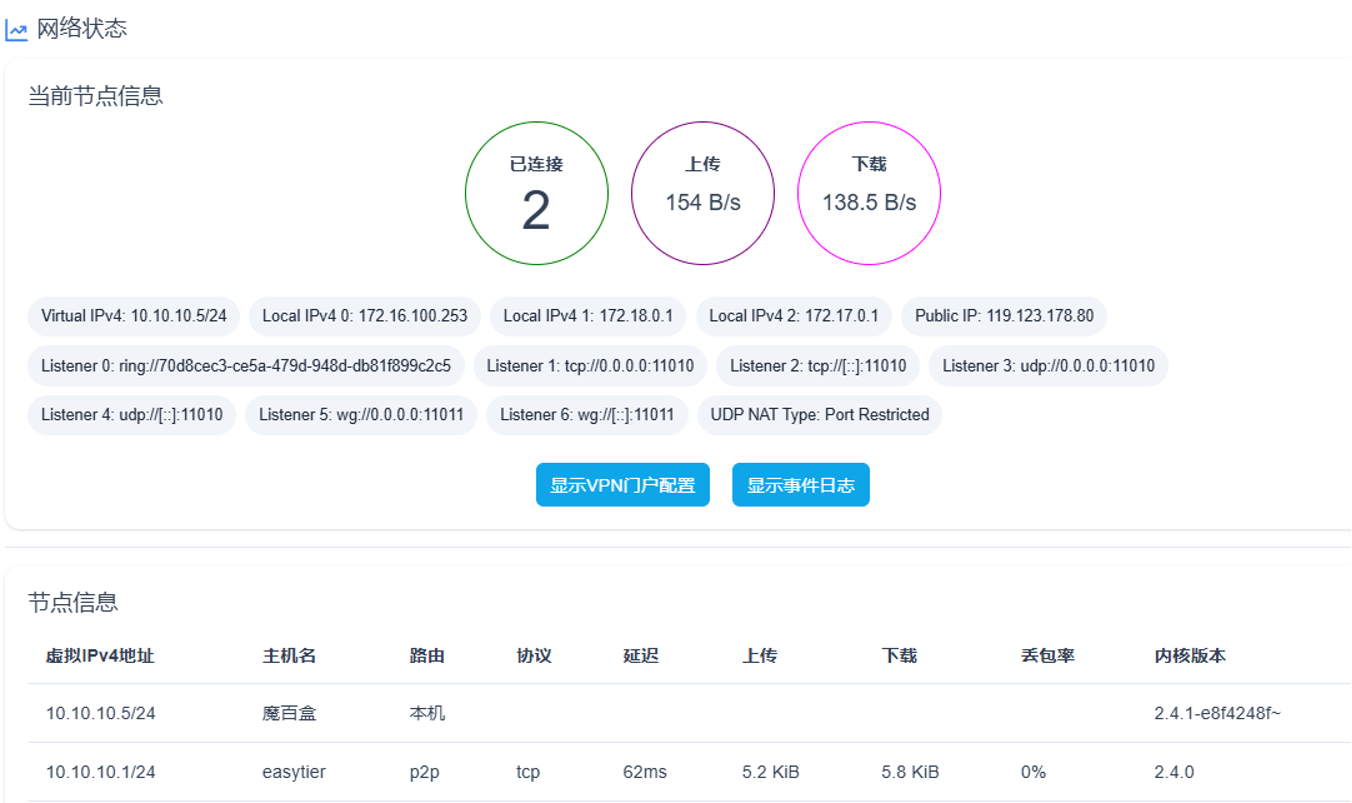Click the 显示事件日志 button
Screen dimensions: 1352x803
coord(800,485)
